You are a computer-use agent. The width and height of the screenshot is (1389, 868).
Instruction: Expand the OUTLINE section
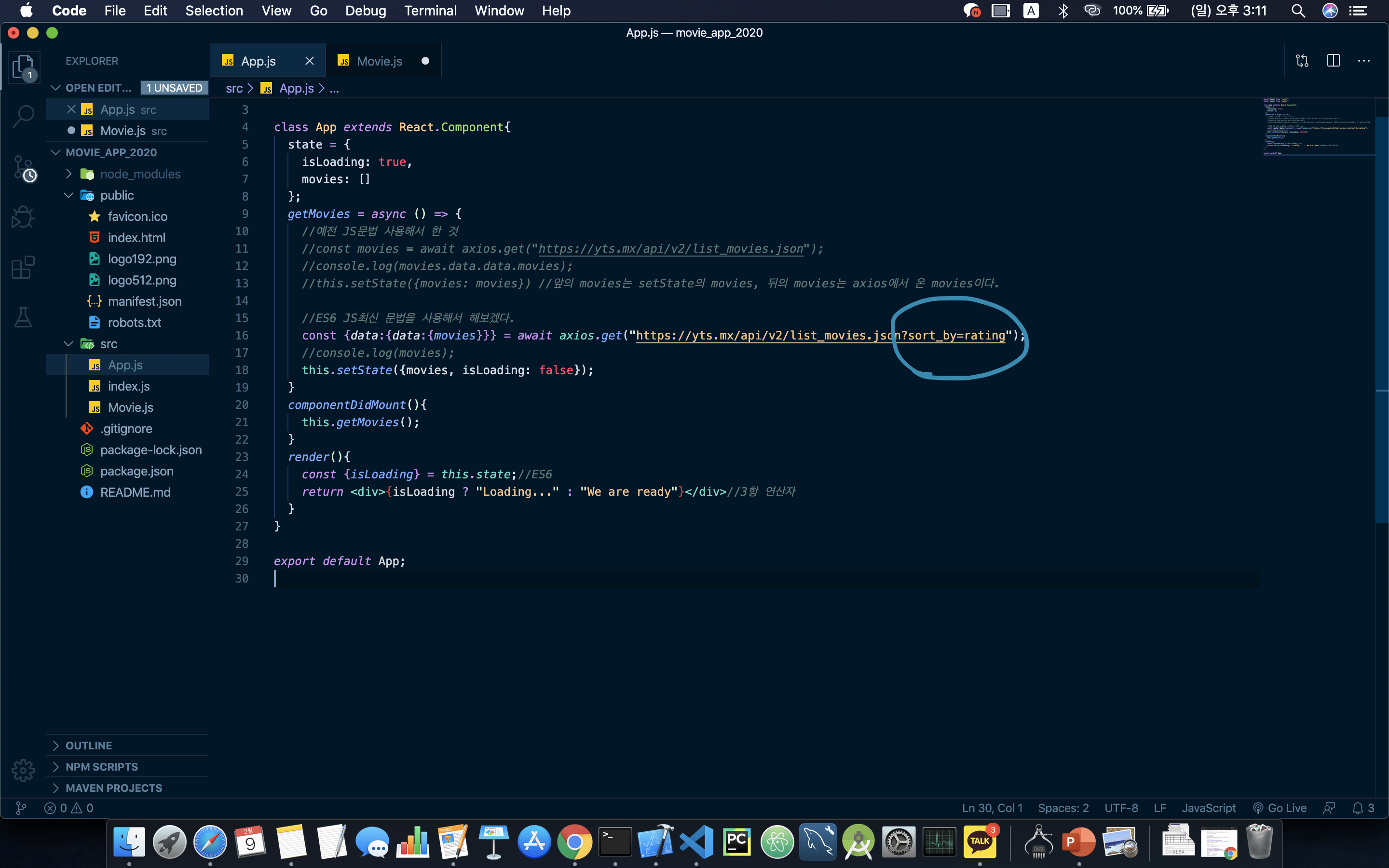pos(88,745)
